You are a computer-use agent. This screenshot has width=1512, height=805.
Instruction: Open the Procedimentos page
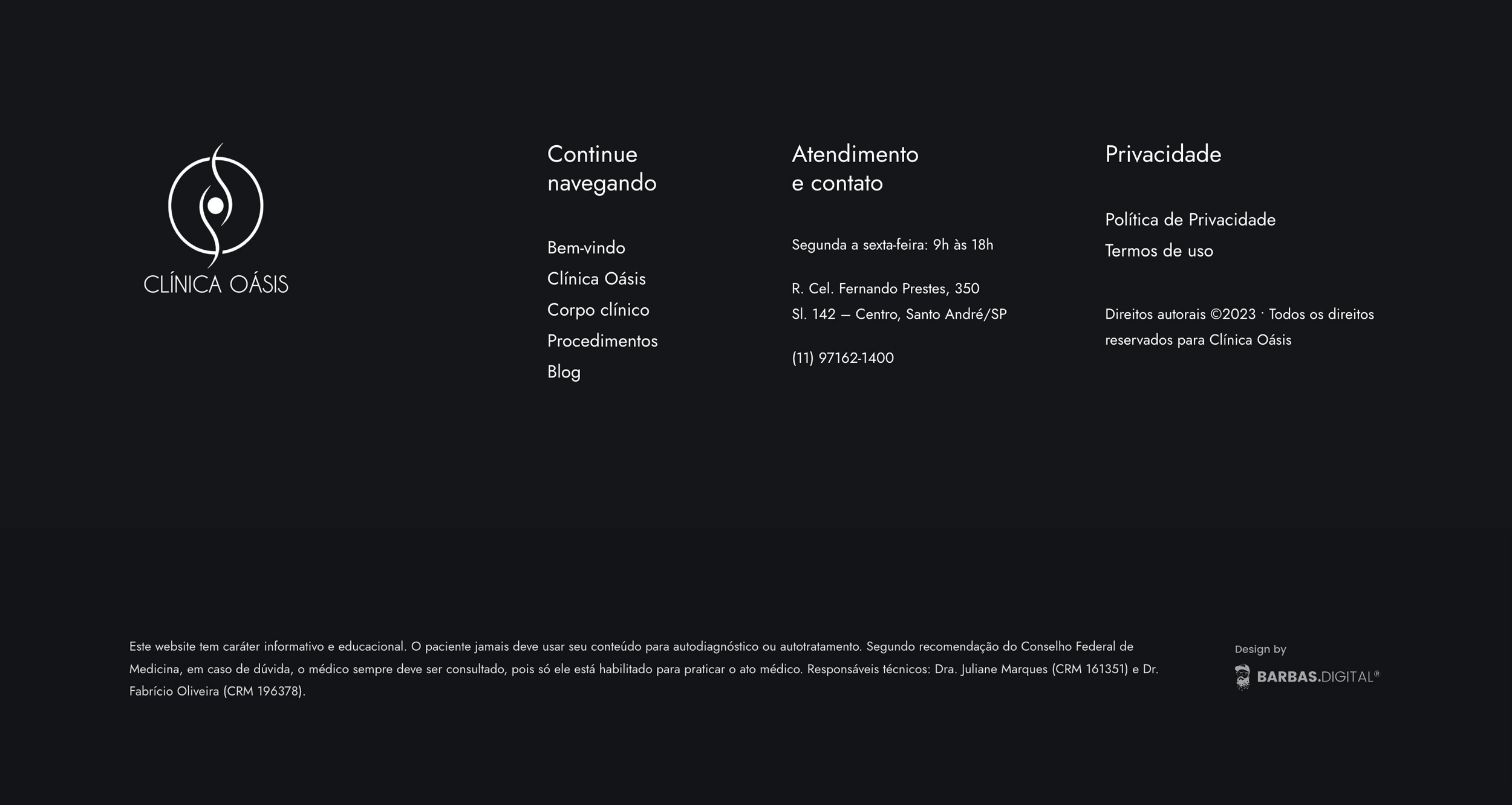pos(602,341)
